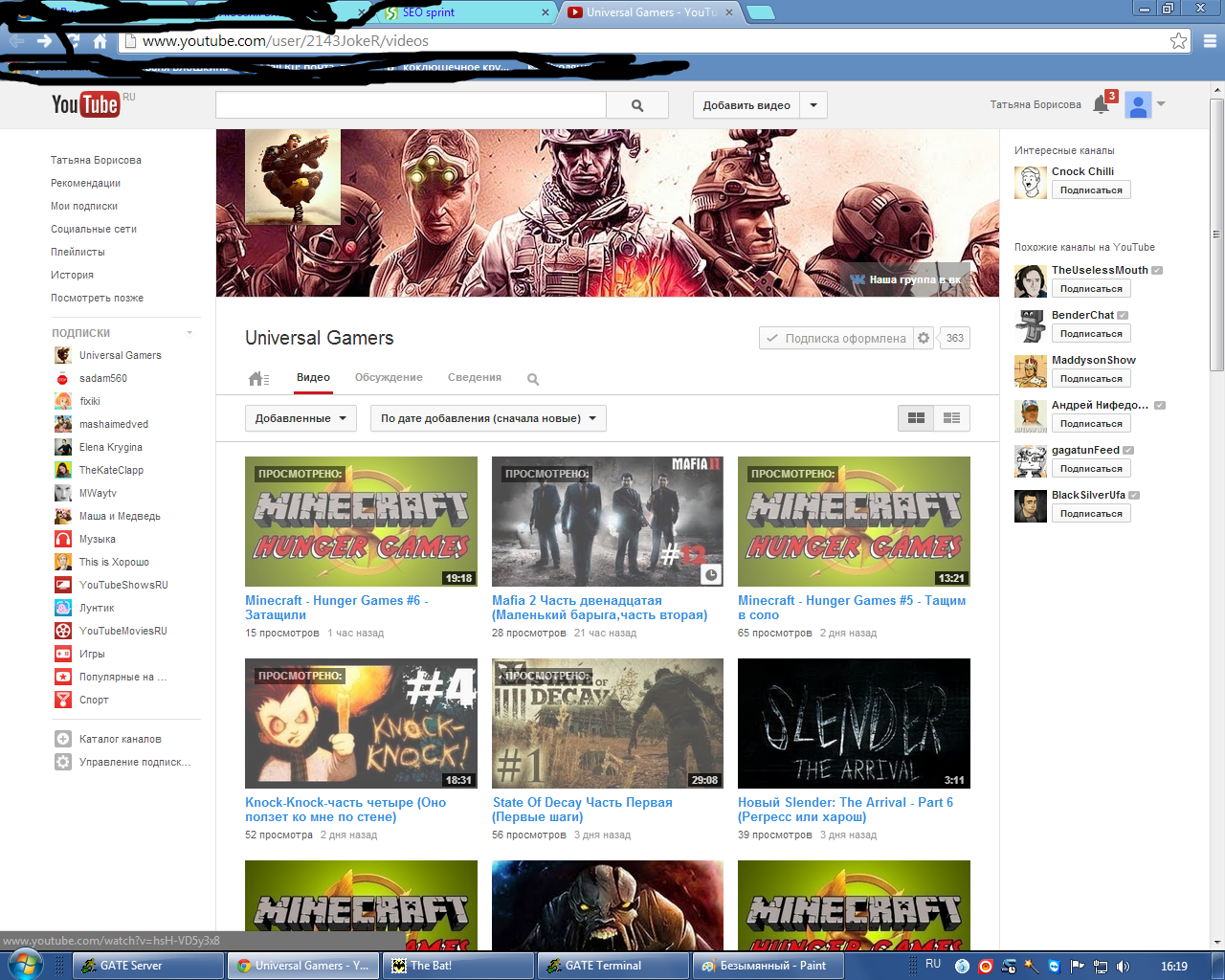The image size is (1225, 980).
Task: Click Mafia 2 video thumbnail
Action: (x=608, y=522)
